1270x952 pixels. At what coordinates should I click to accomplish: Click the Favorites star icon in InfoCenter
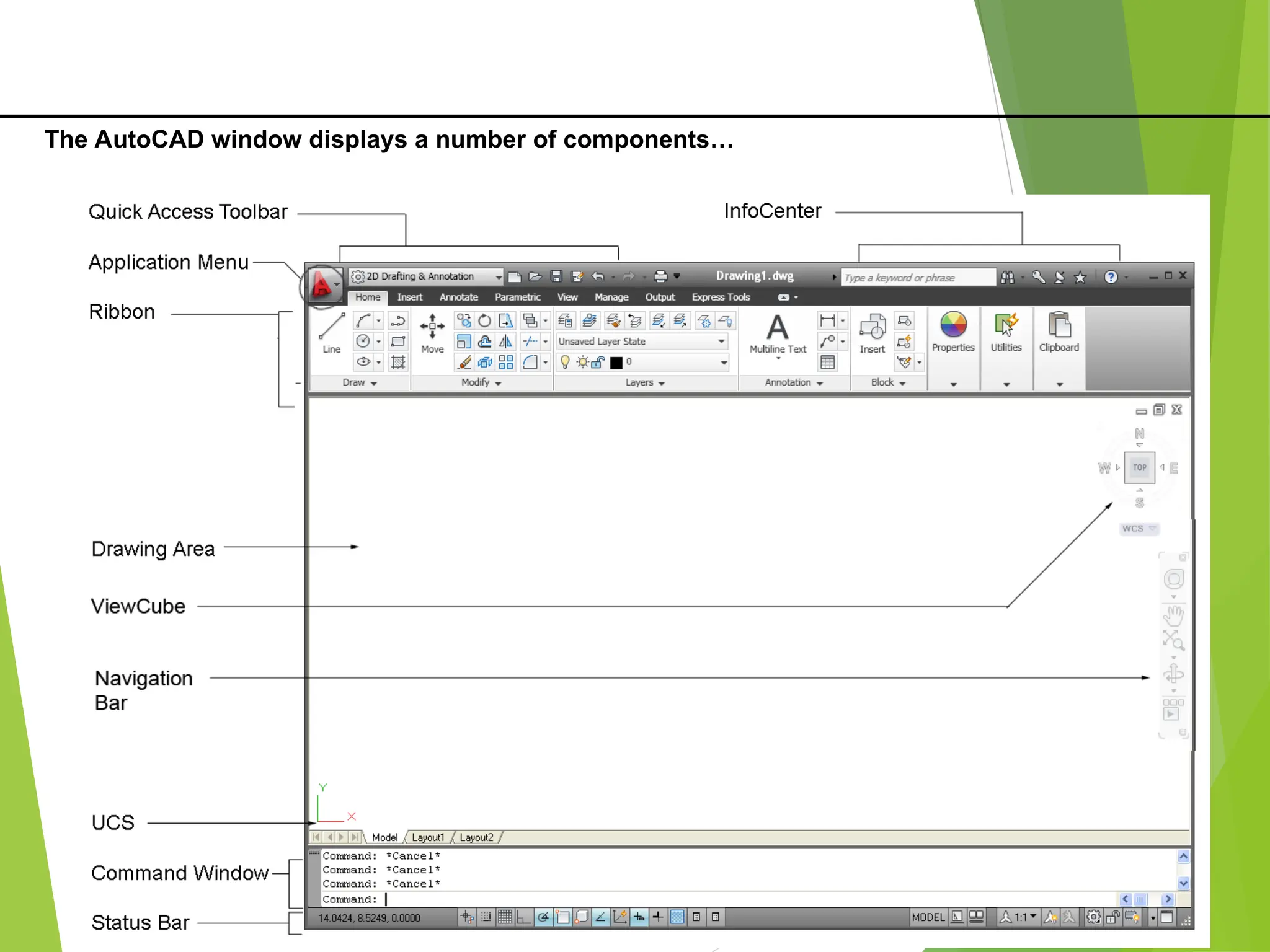coord(1080,277)
